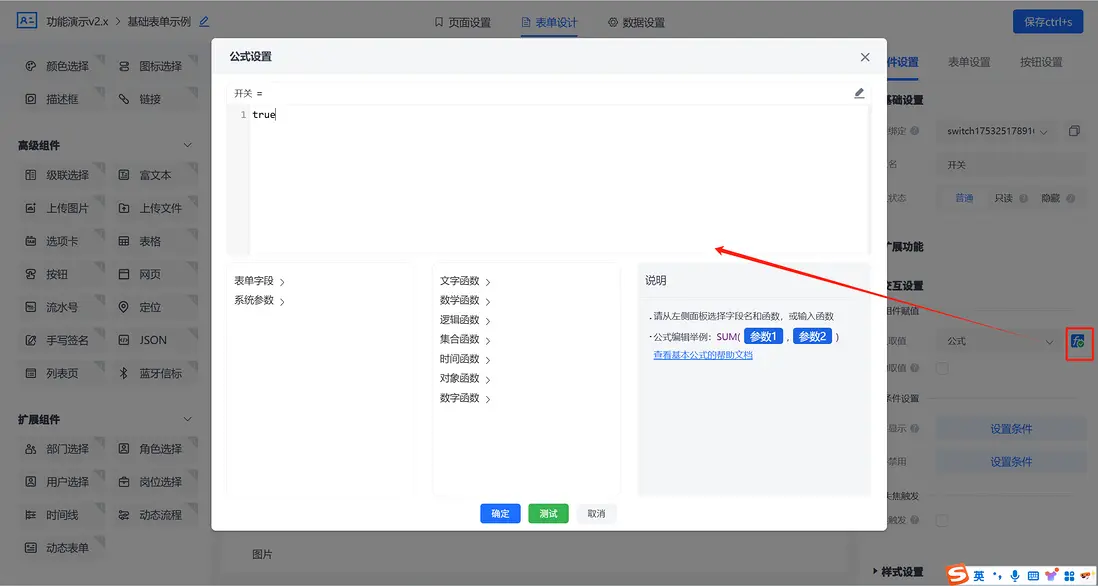Close the 公式设置 dialog
The height and width of the screenshot is (586, 1098).
coord(865,57)
